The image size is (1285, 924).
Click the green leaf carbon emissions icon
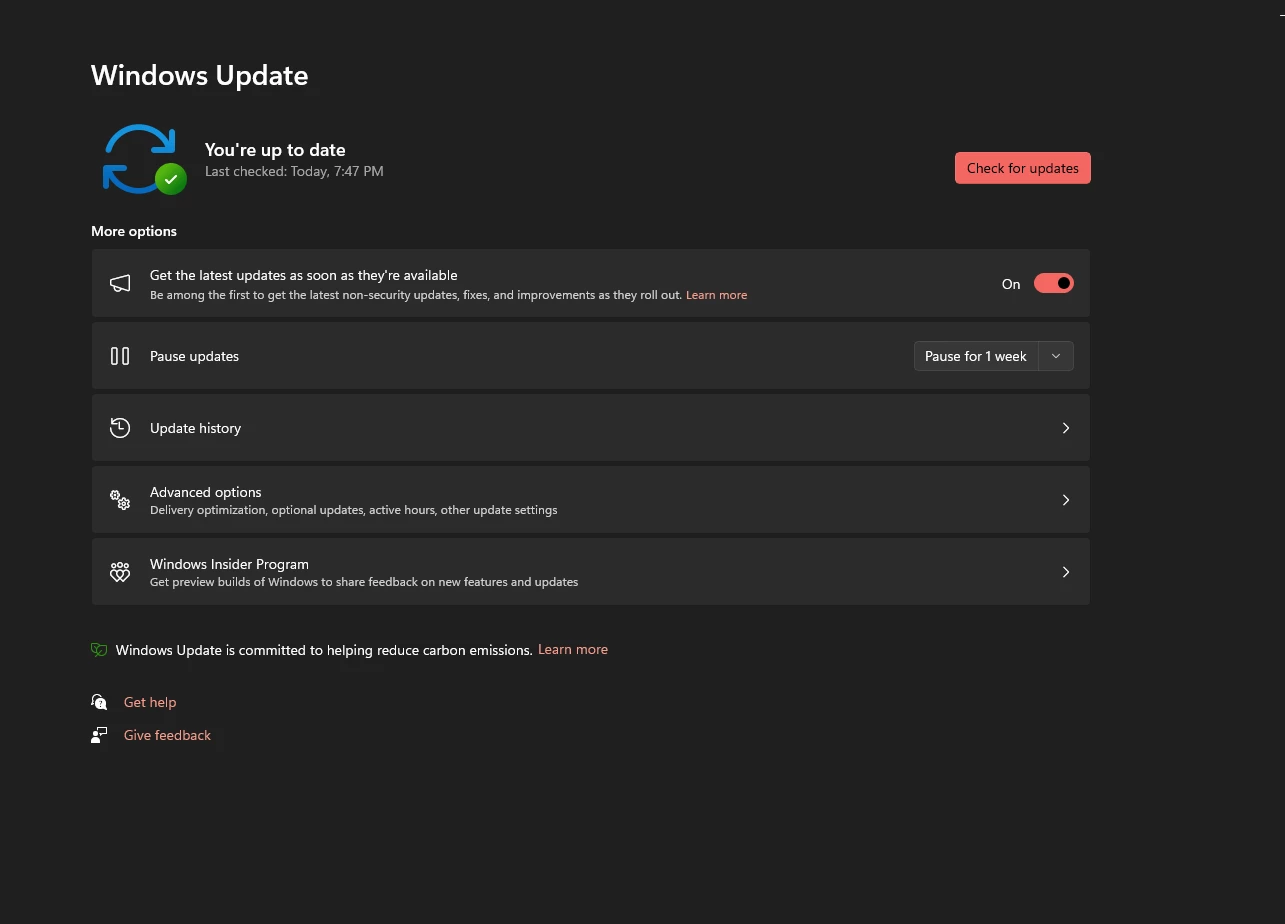click(x=99, y=650)
